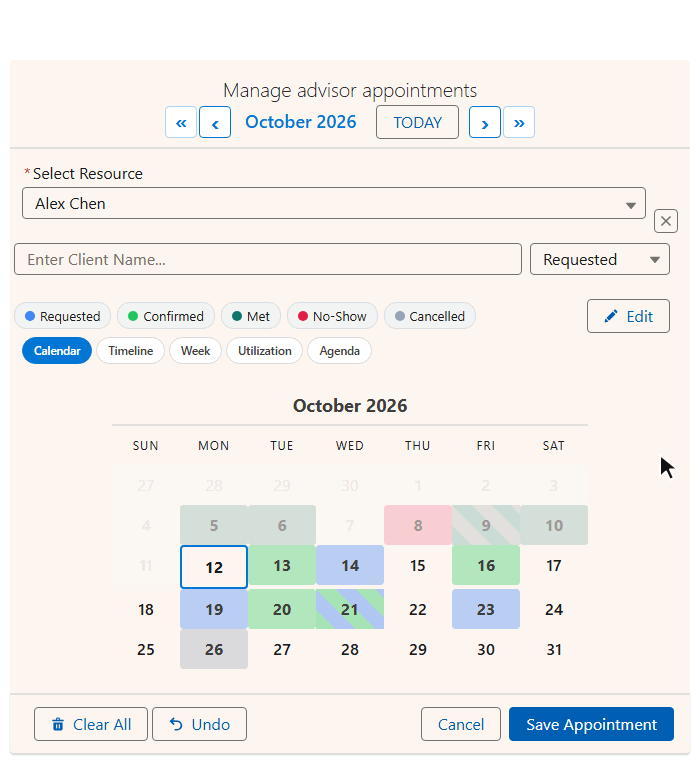Switch to the Agenda view tab
Viewport: 700px width, 760px height.
pos(339,350)
